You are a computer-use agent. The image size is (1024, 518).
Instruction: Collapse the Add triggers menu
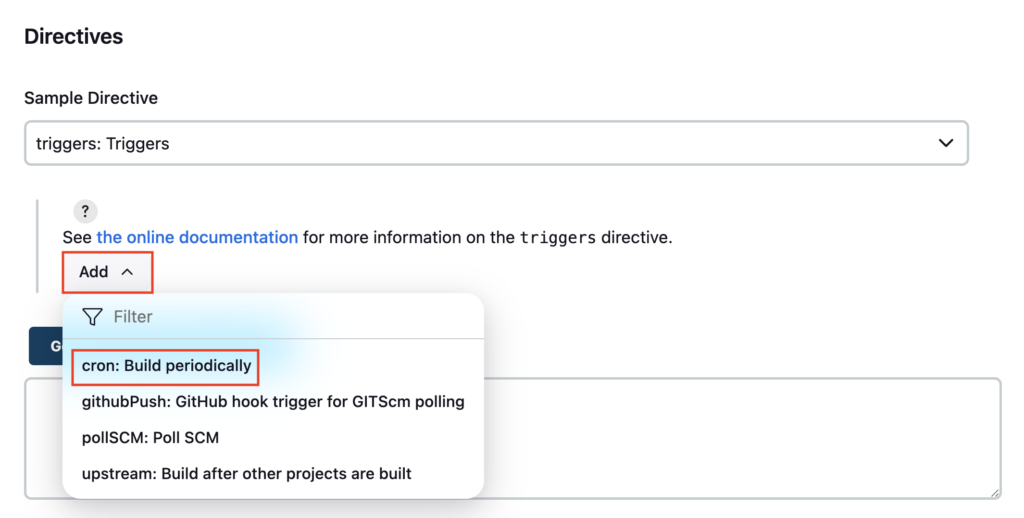click(x=108, y=272)
